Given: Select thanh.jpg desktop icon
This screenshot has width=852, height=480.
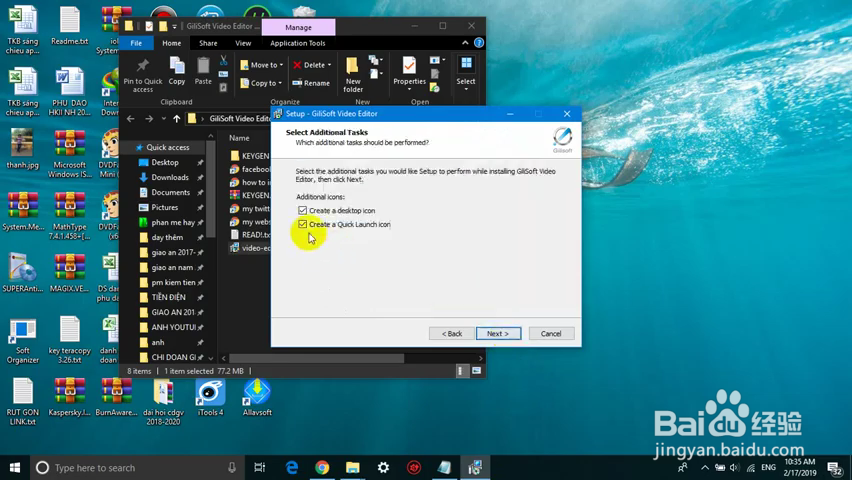Looking at the screenshot, I should click(22, 149).
